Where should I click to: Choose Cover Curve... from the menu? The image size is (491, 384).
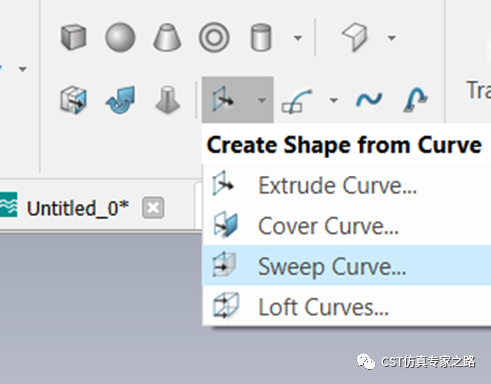tap(346, 226)
